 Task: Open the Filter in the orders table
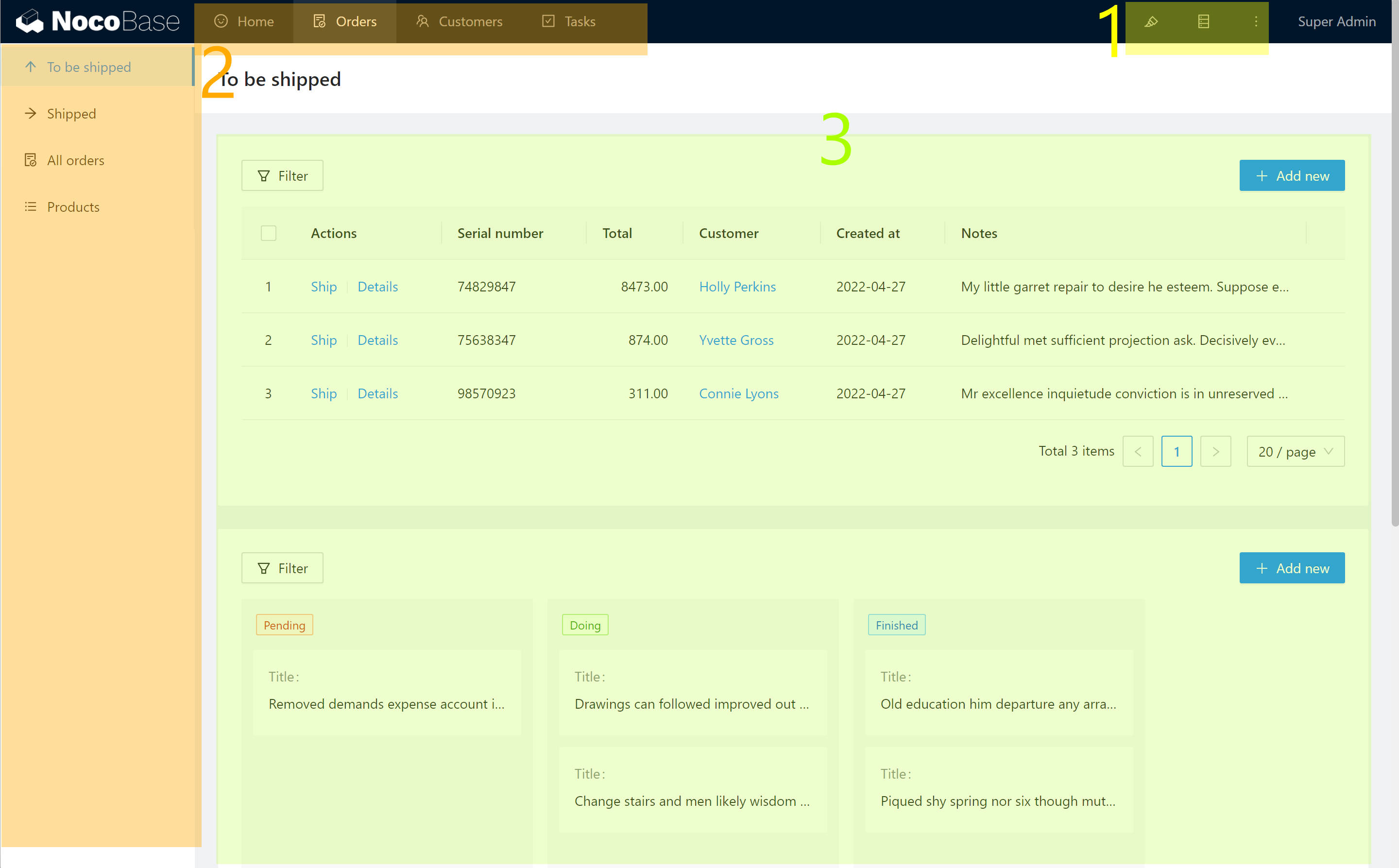pos(282,176)
